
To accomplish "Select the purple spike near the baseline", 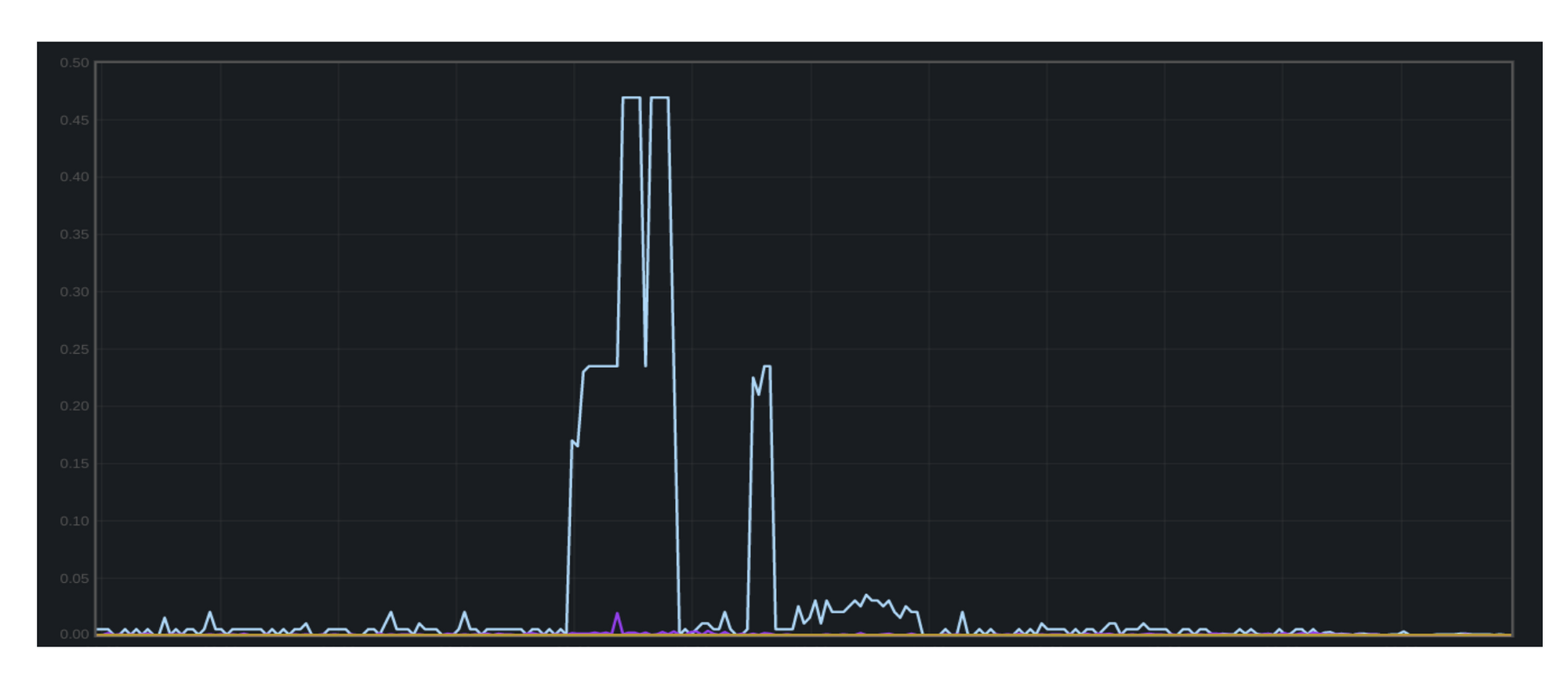I will (x=617, y=623).
